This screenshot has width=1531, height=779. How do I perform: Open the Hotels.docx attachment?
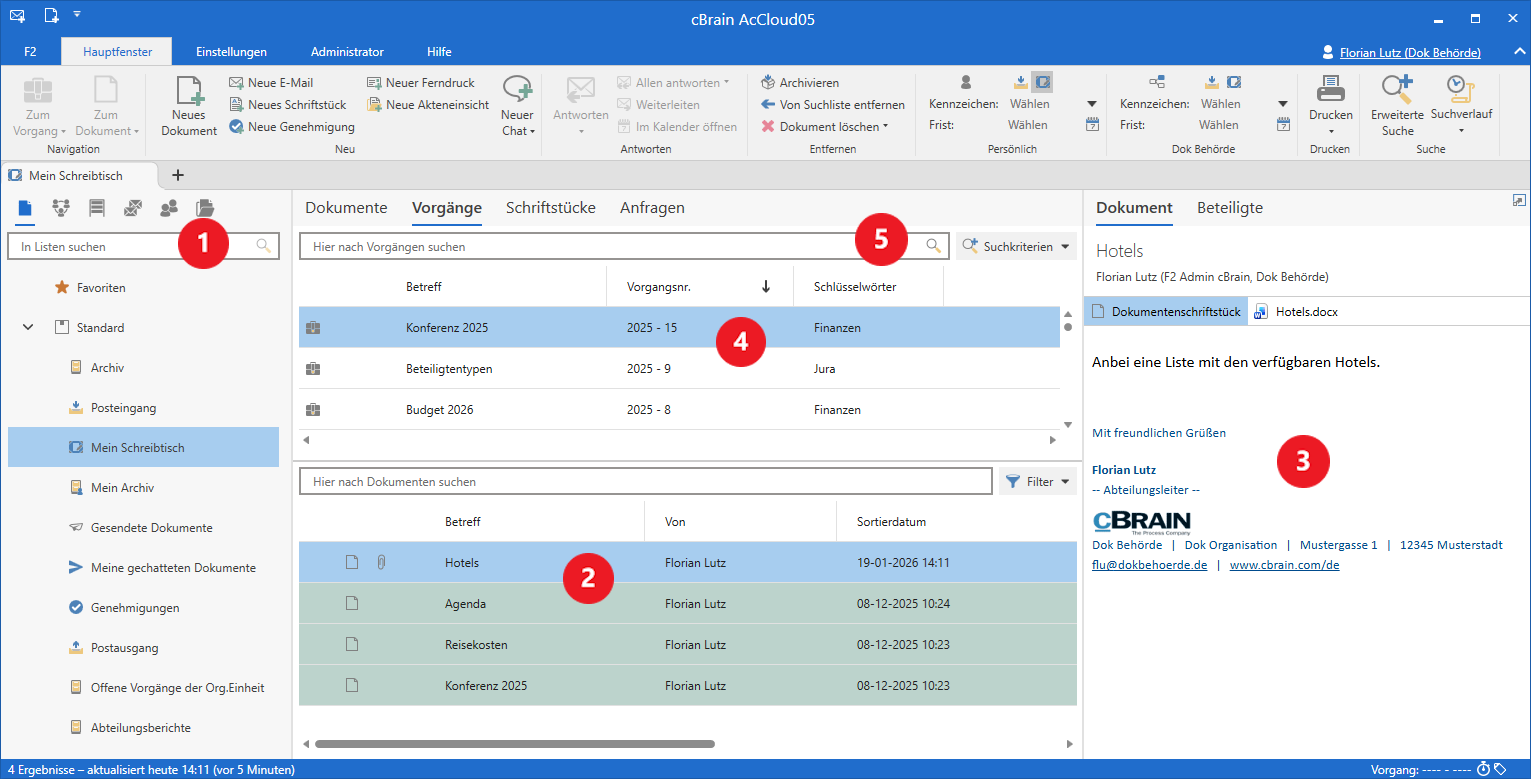pyautogui.click(x=1296, y=312)
